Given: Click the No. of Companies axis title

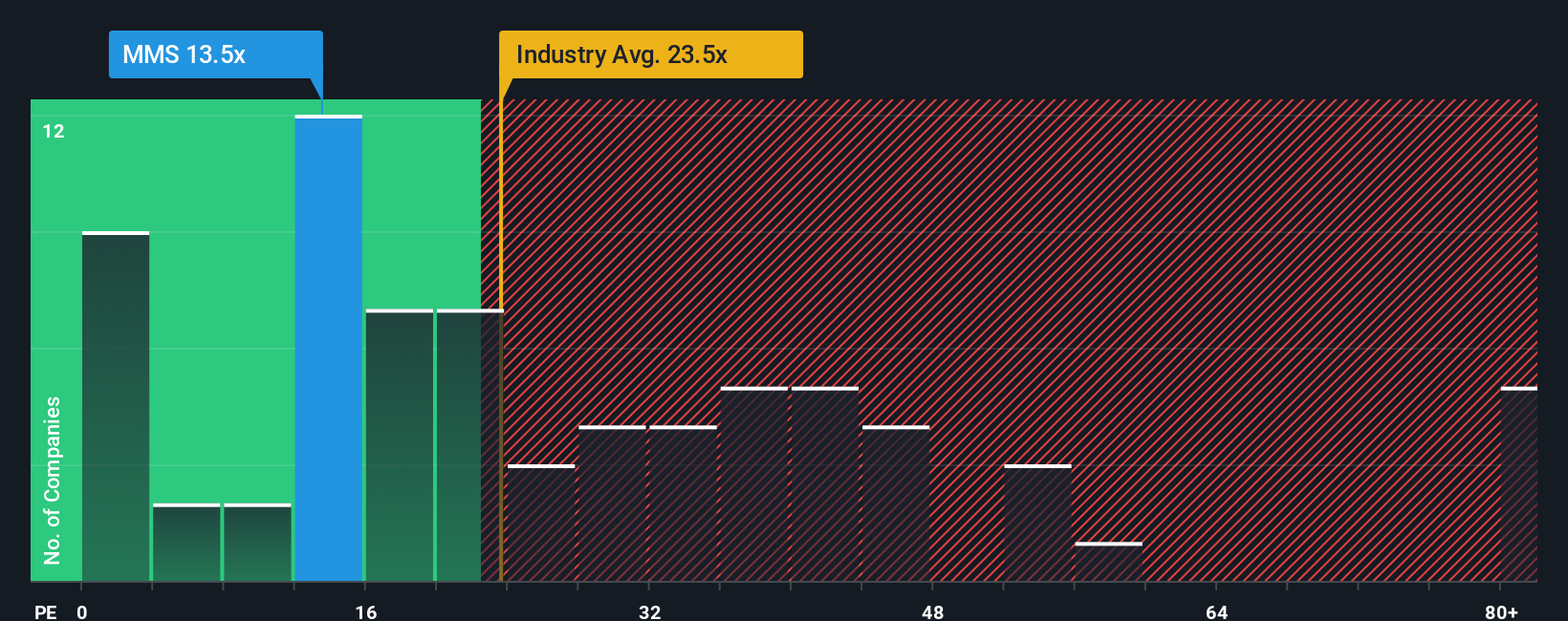Looking at the screenshot, I should (x=52, y=480).
